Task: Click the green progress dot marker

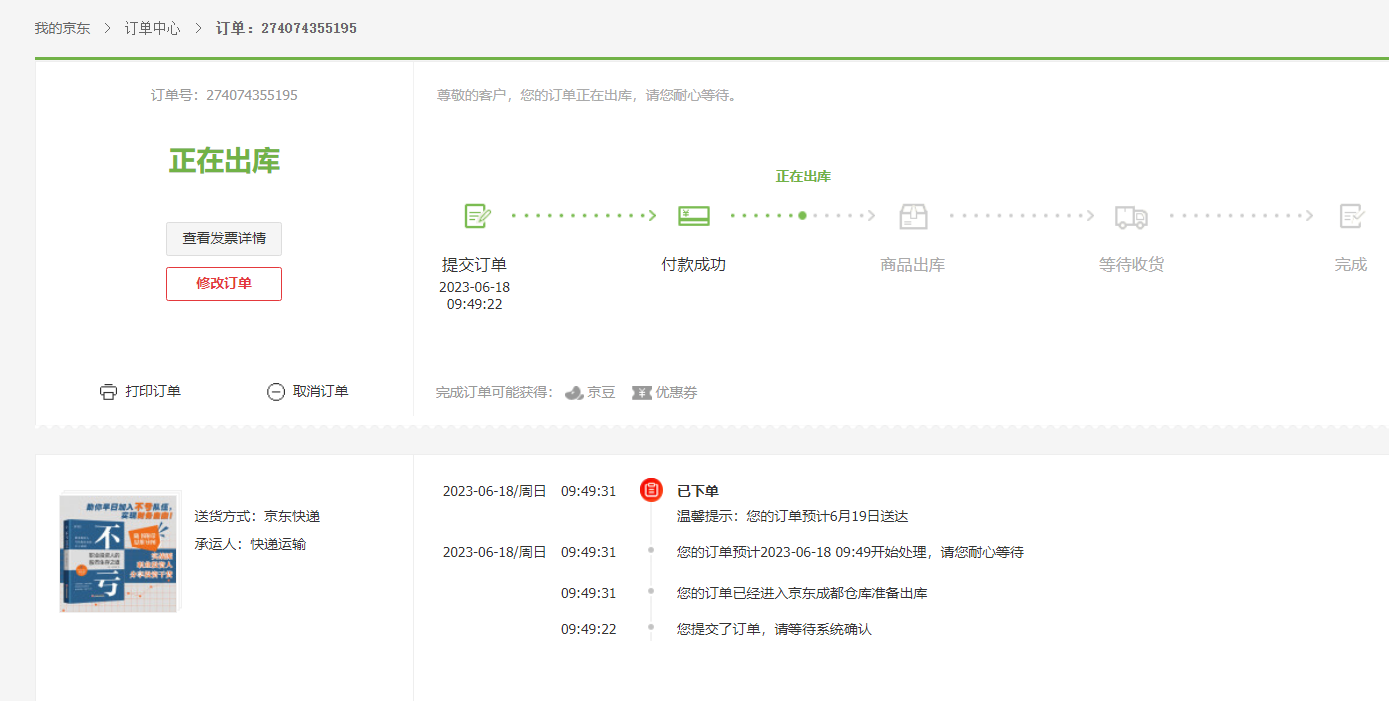Action: point(802,215)
